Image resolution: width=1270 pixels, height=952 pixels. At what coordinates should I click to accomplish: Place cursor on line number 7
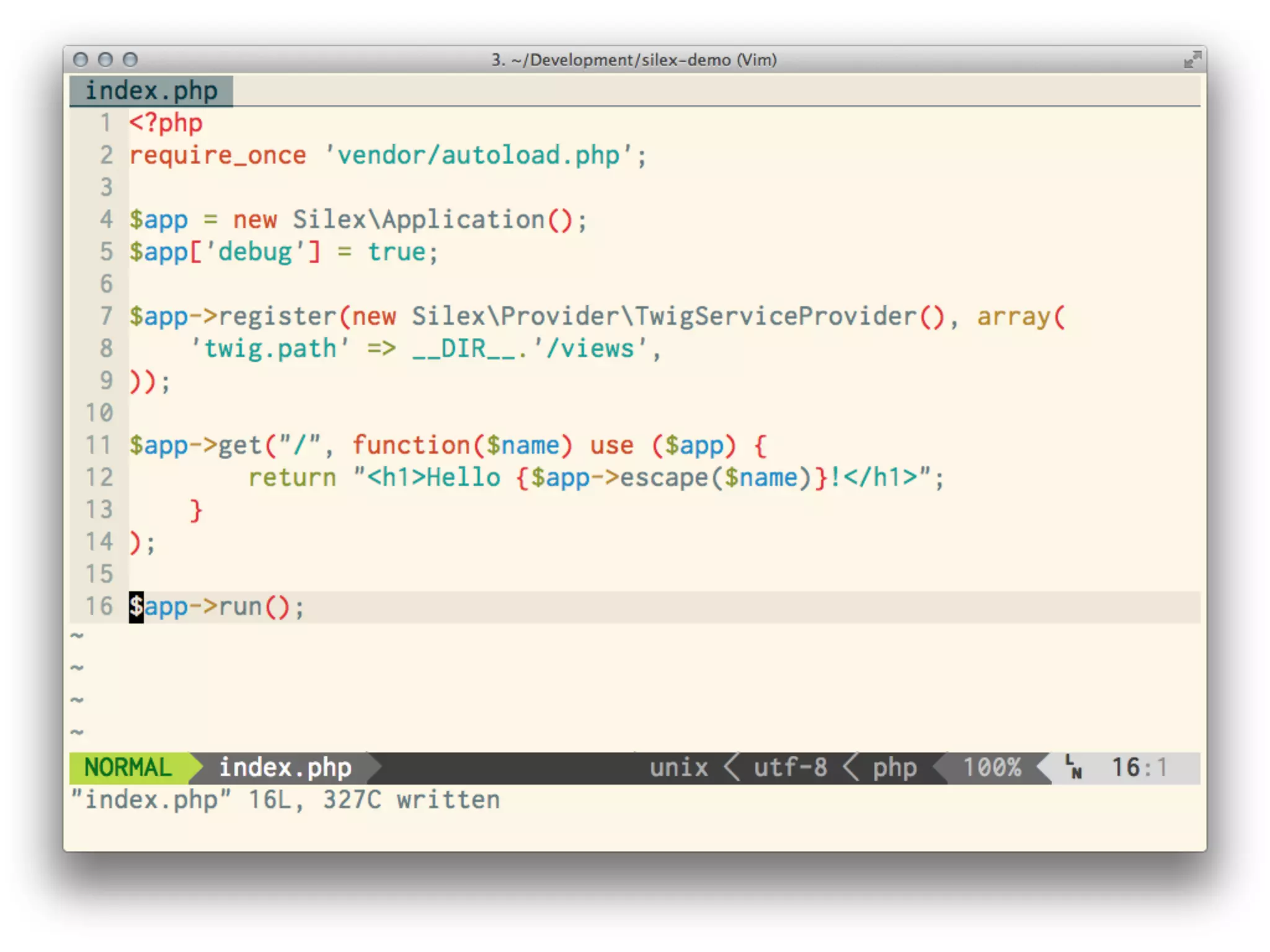click(106, 316)
